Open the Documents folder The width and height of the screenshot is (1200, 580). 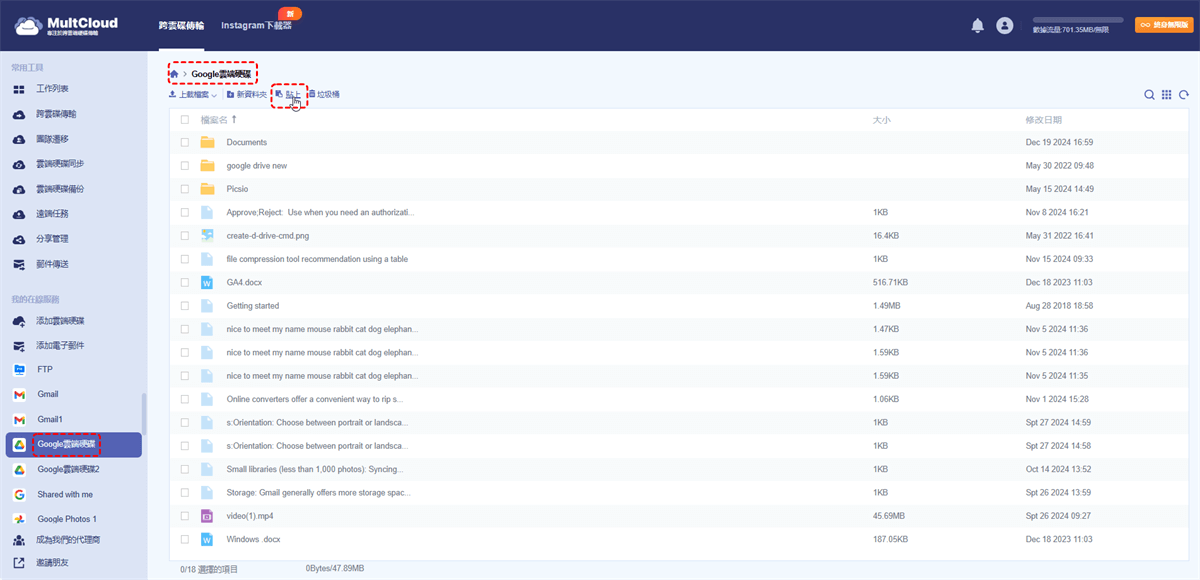[x=247, y=142]
